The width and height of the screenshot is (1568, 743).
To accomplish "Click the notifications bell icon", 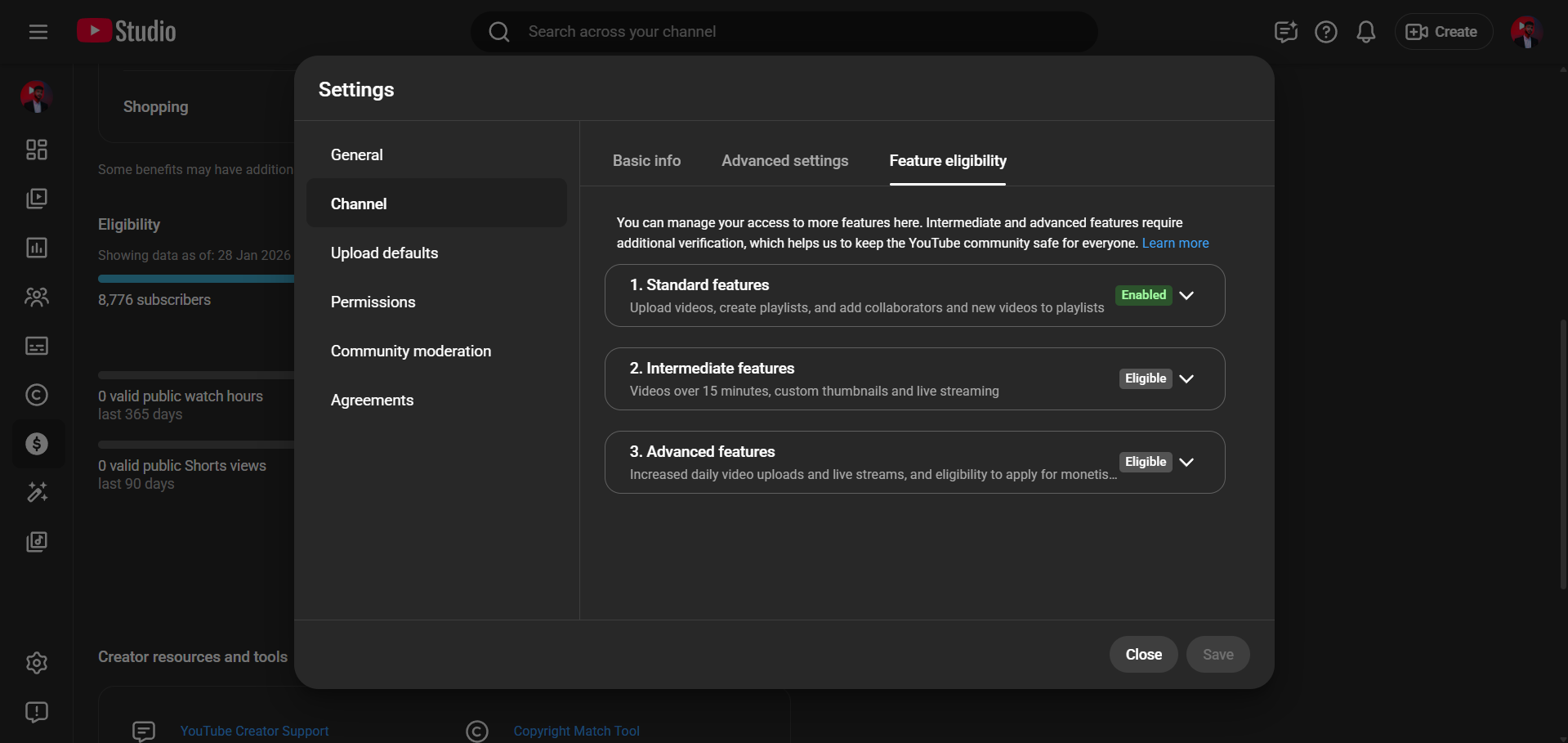I will point(1365,32).
